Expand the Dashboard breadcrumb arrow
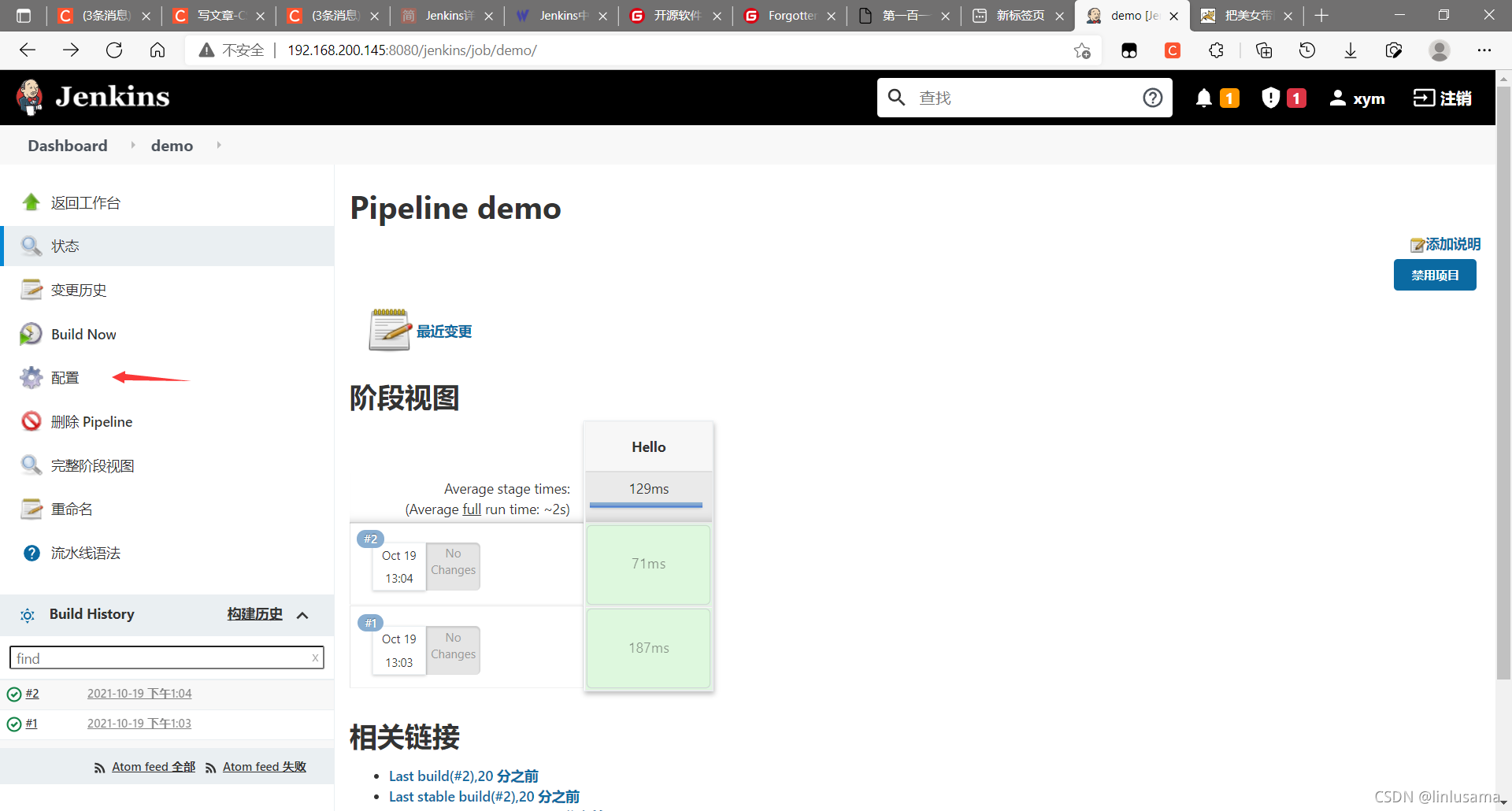The width and height of the screenshot is (1512, 811). pyautogui.click(x=133, y=146)
